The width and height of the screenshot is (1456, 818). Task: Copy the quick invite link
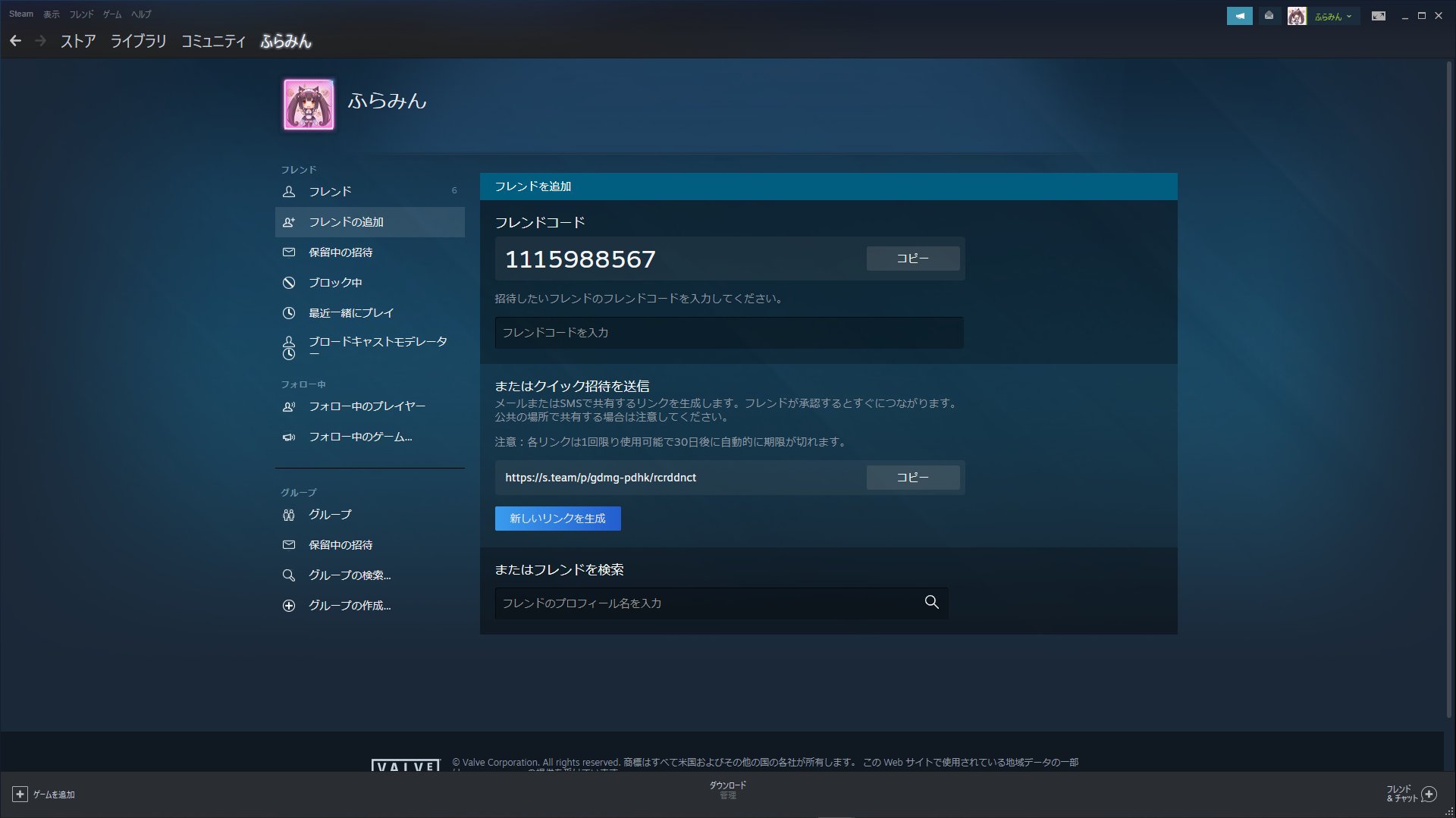(913, 478)
